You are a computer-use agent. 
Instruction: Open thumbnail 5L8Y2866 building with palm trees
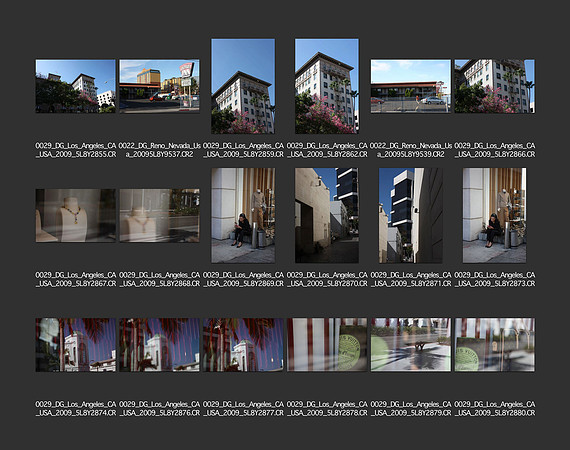[494, 86]
